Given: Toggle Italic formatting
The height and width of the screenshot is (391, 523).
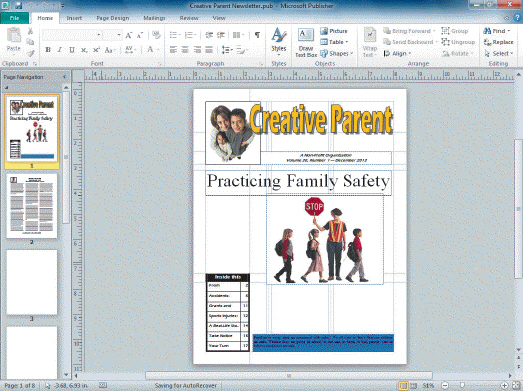Looking at the screenshot, I should tap(59, 50).
